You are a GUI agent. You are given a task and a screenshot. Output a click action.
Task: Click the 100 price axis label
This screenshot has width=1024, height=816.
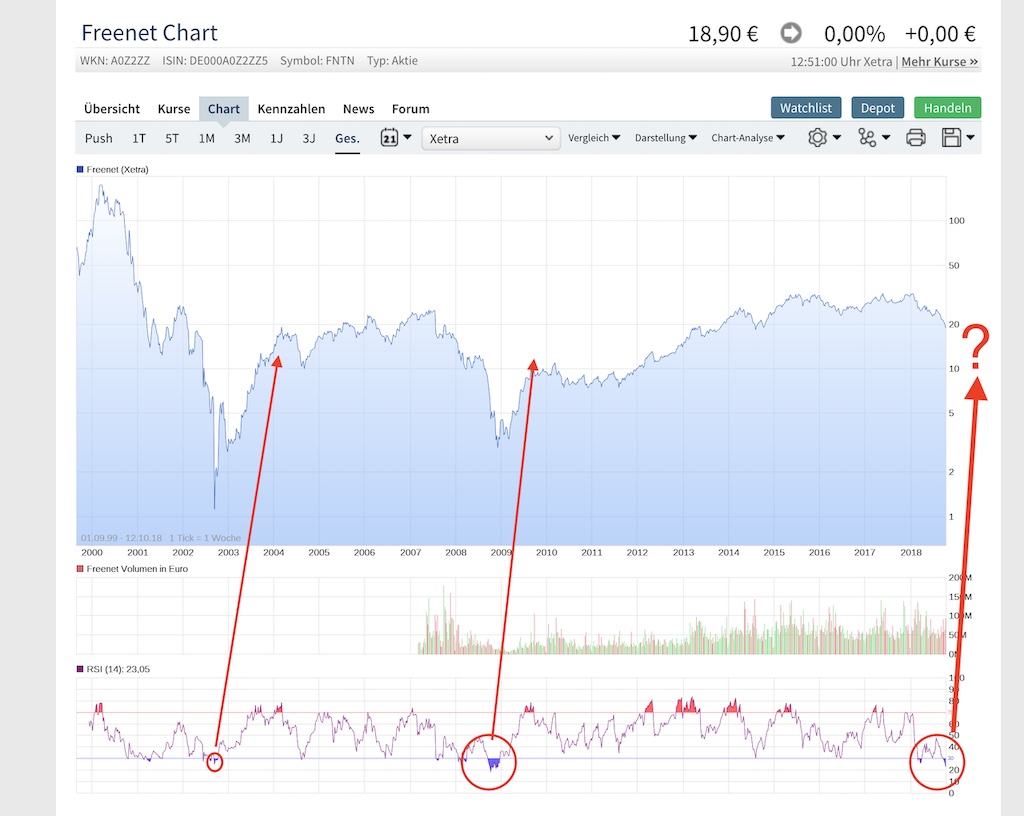click(956, 221)
